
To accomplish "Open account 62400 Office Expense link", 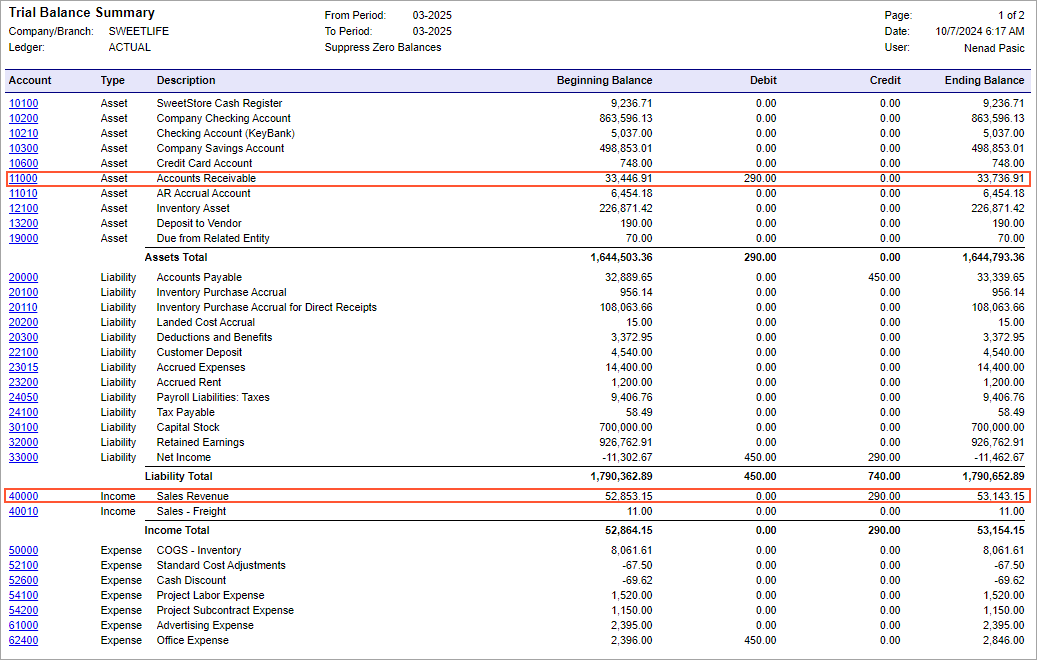I will coord(23,640).
